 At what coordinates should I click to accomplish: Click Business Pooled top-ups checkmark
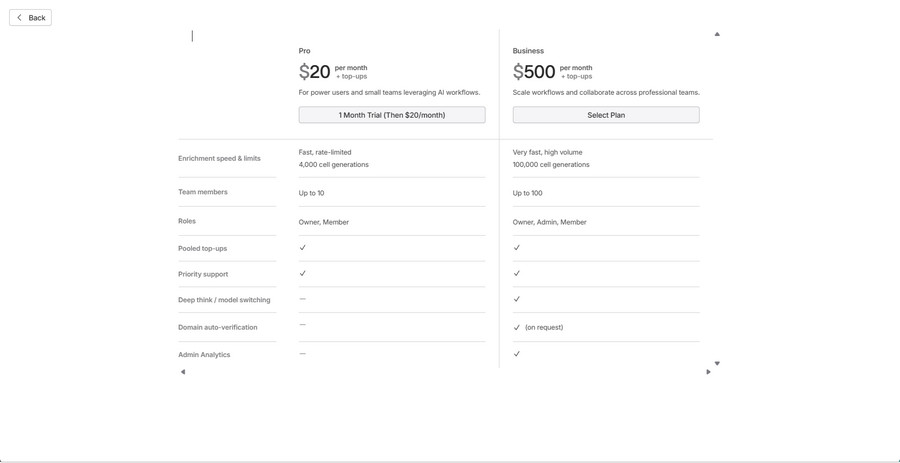coord(516,247)
